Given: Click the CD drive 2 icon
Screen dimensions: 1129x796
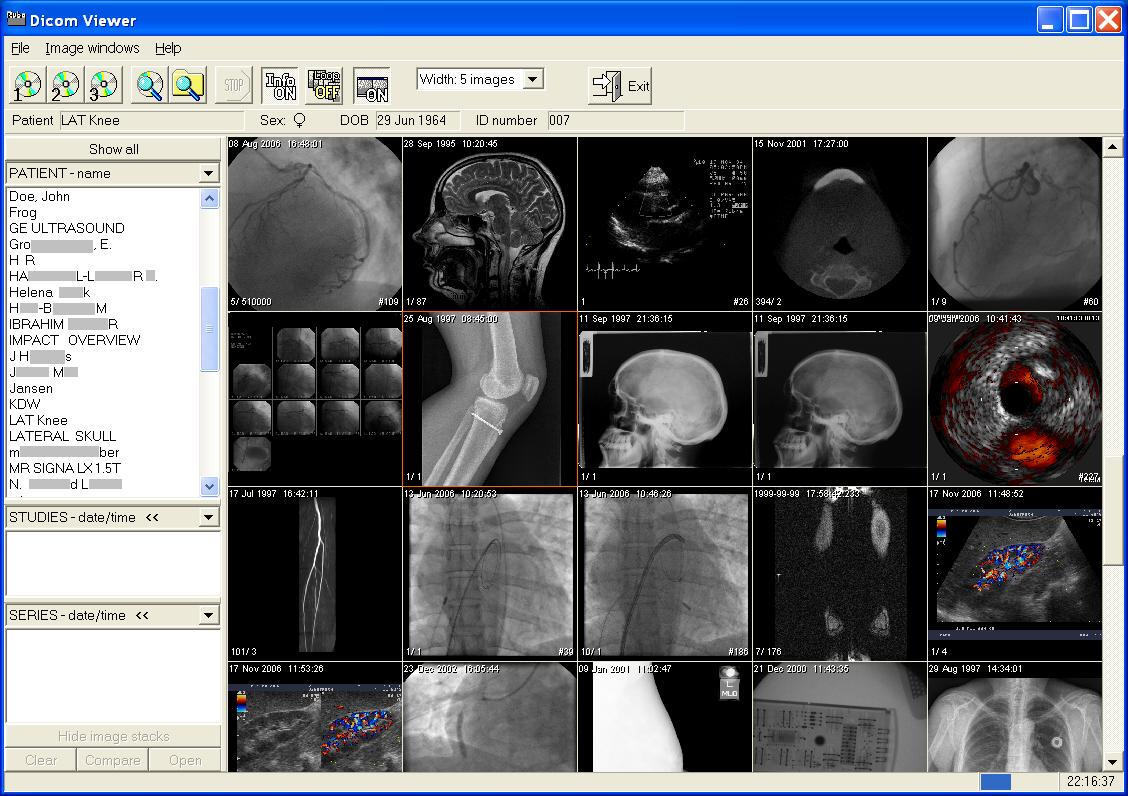Looking at the screenshot, I should [x=66, y=86].
